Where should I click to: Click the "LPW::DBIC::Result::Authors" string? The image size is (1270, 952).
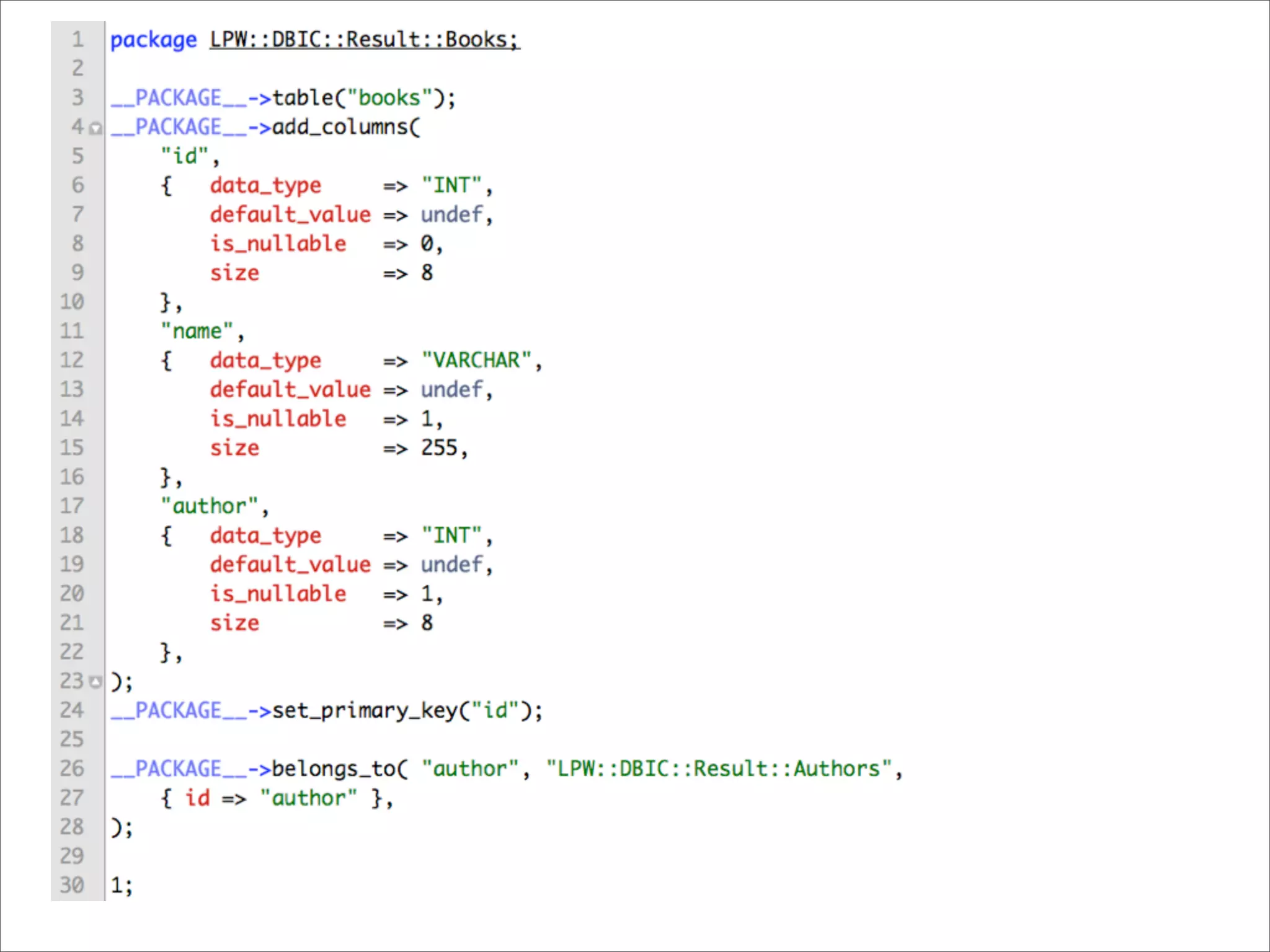tap(718, 769)
